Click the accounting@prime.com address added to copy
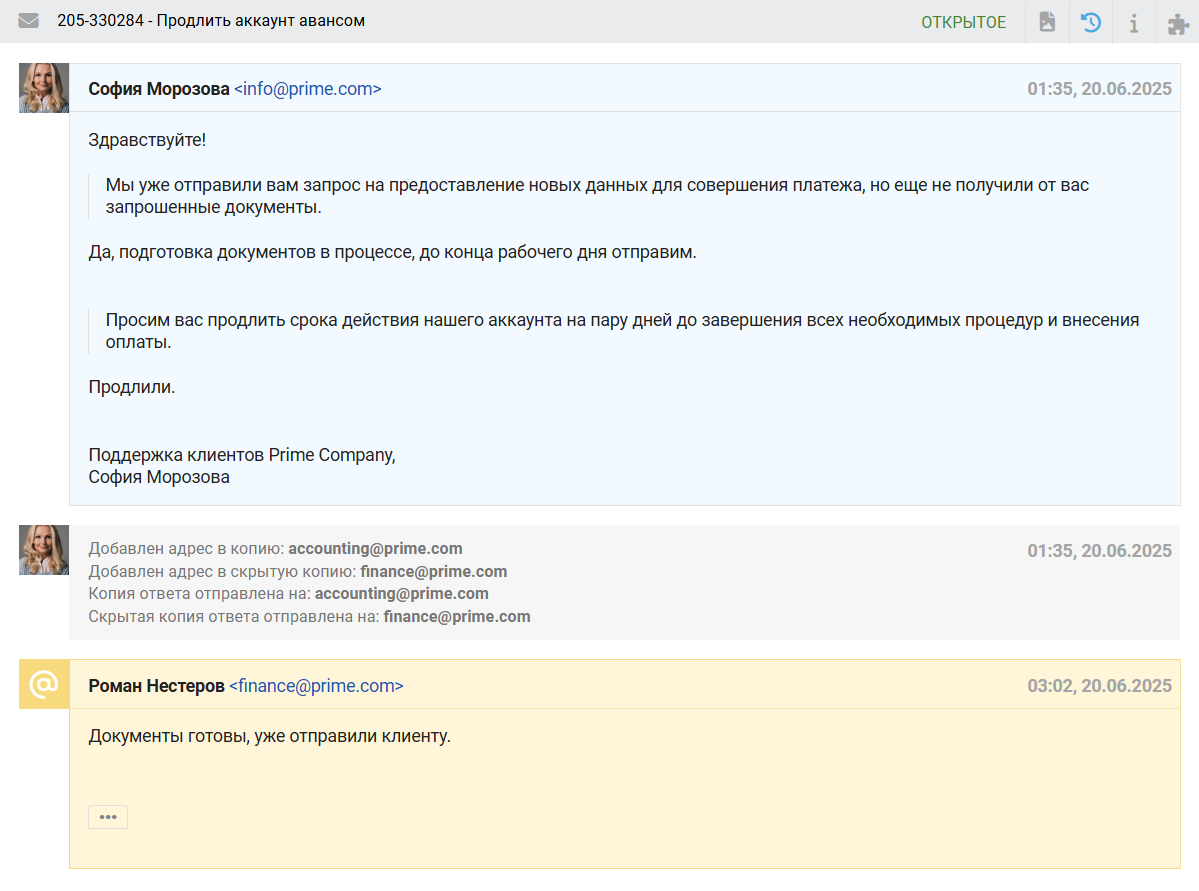This screenshot has width=1199, height=891. click(x=375, y=549)
